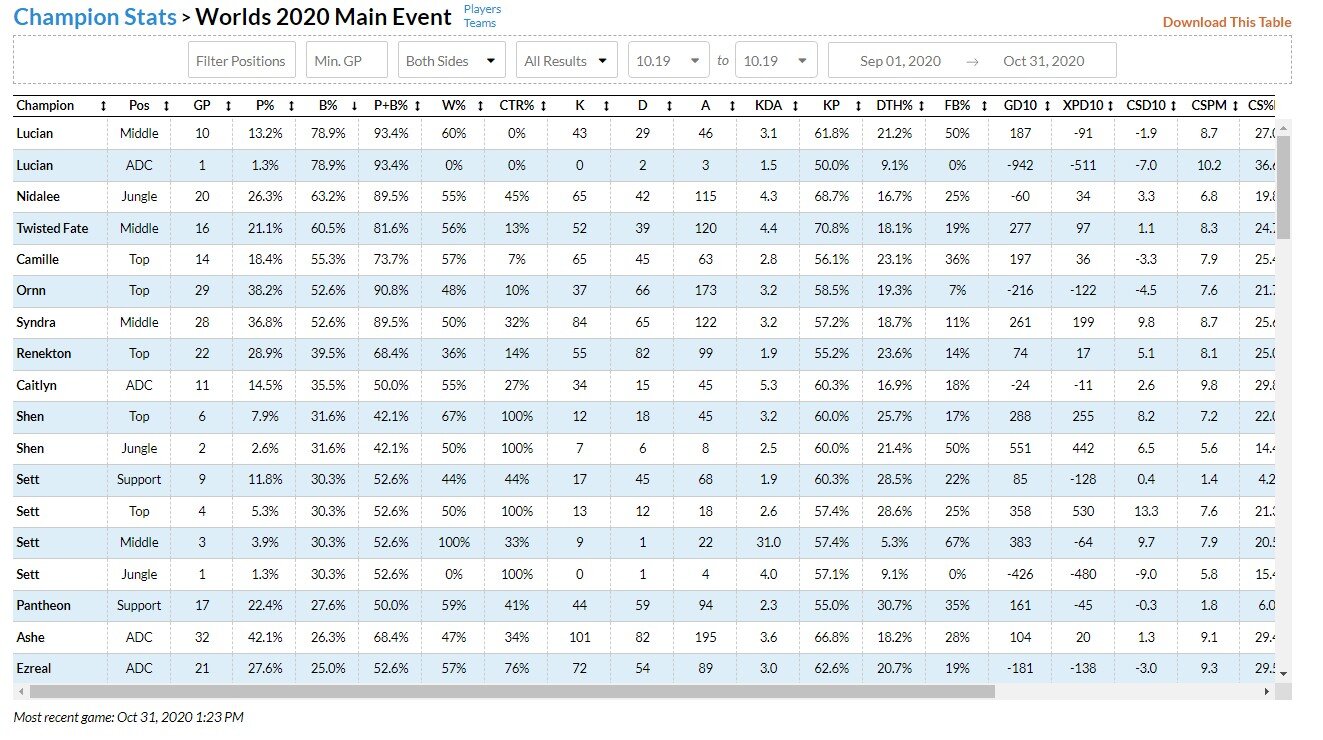Open the first 10.19 patch dropdown
Viewport: 1323px width, 740px height.
click(x=670, y=61)
